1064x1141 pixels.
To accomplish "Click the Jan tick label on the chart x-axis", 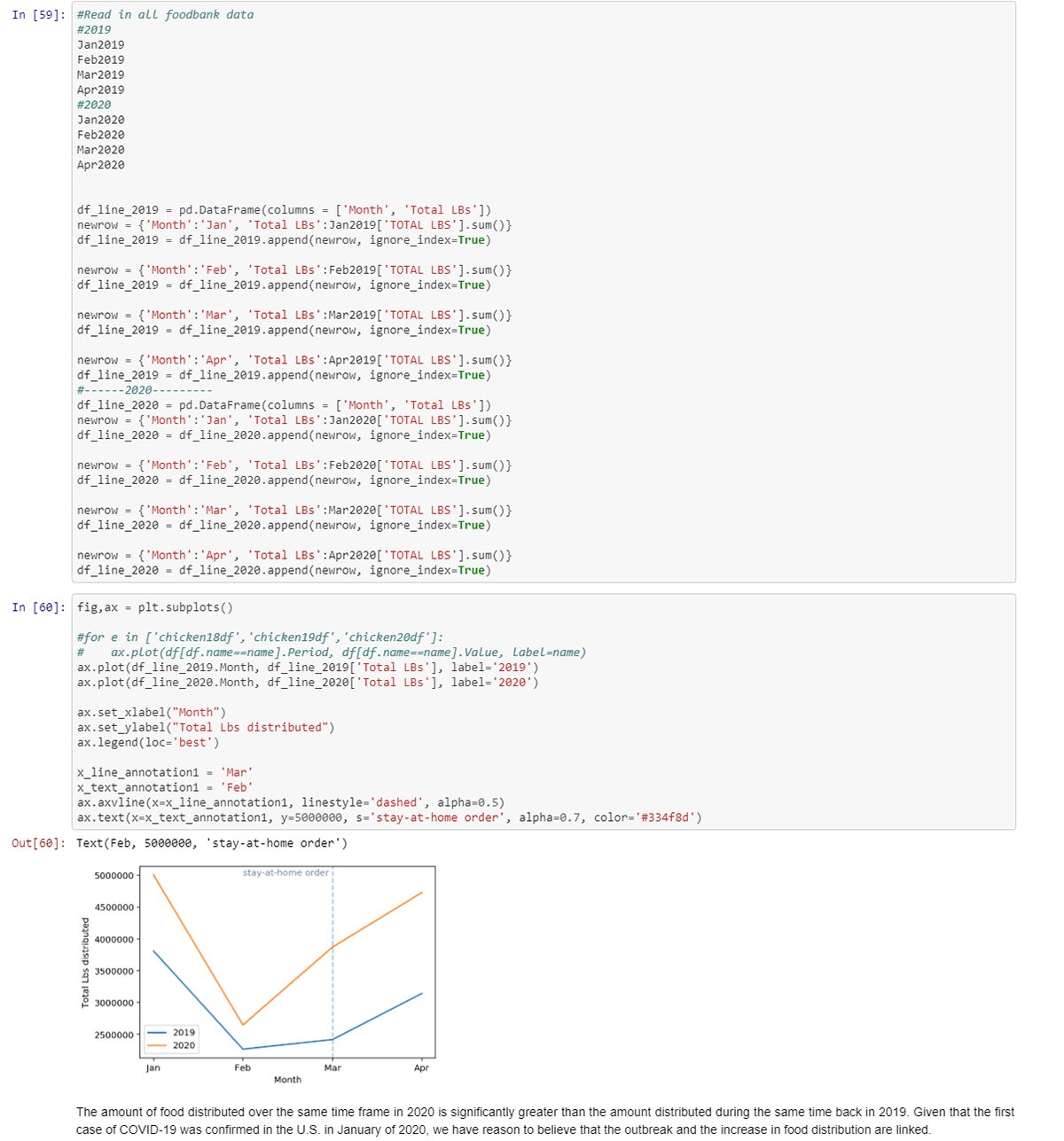I will click(x=153, y=1068).
